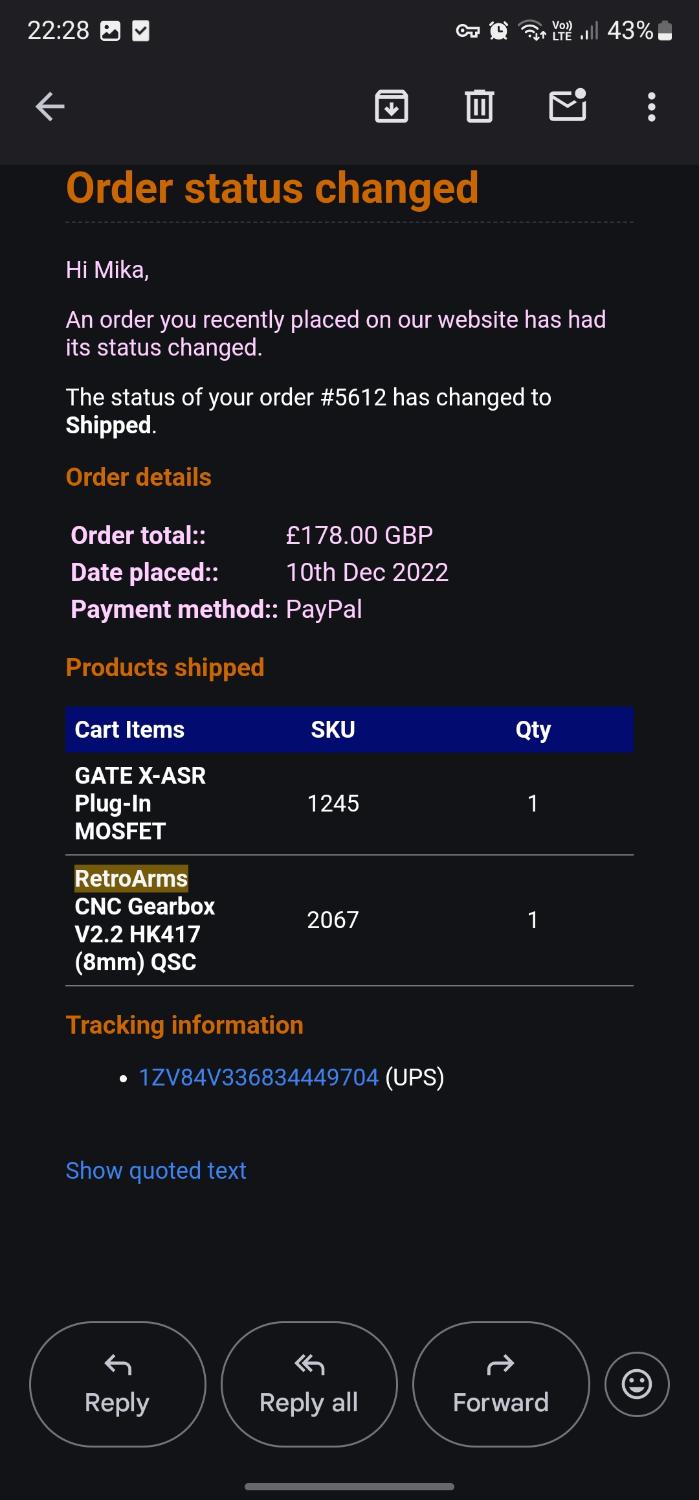699x1500 pixels.
Task: Tap the Reply all button
Action: click(309, 1384)
